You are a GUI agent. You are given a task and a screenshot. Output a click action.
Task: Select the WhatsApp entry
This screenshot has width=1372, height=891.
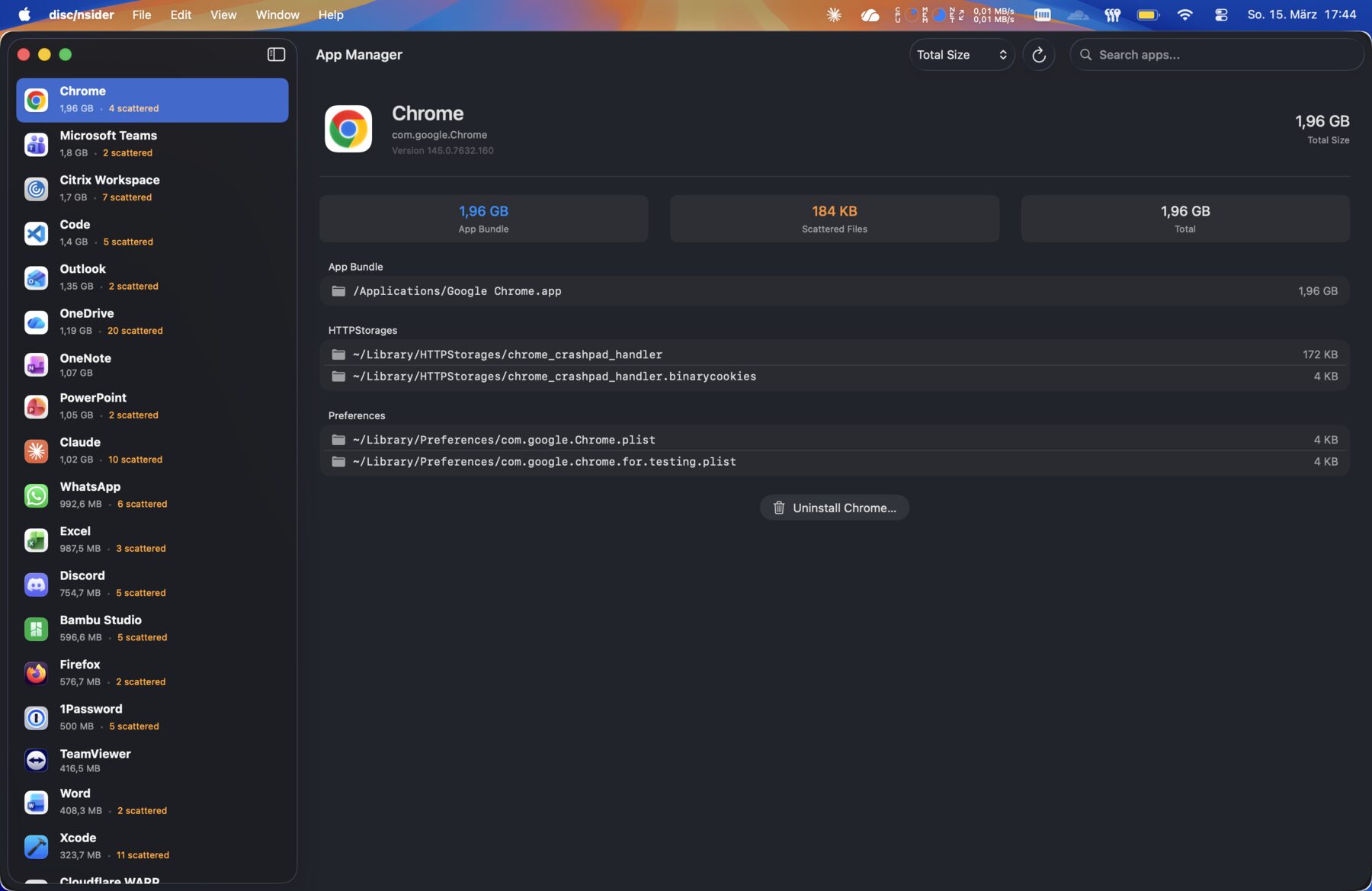click(x=152, y=495)
